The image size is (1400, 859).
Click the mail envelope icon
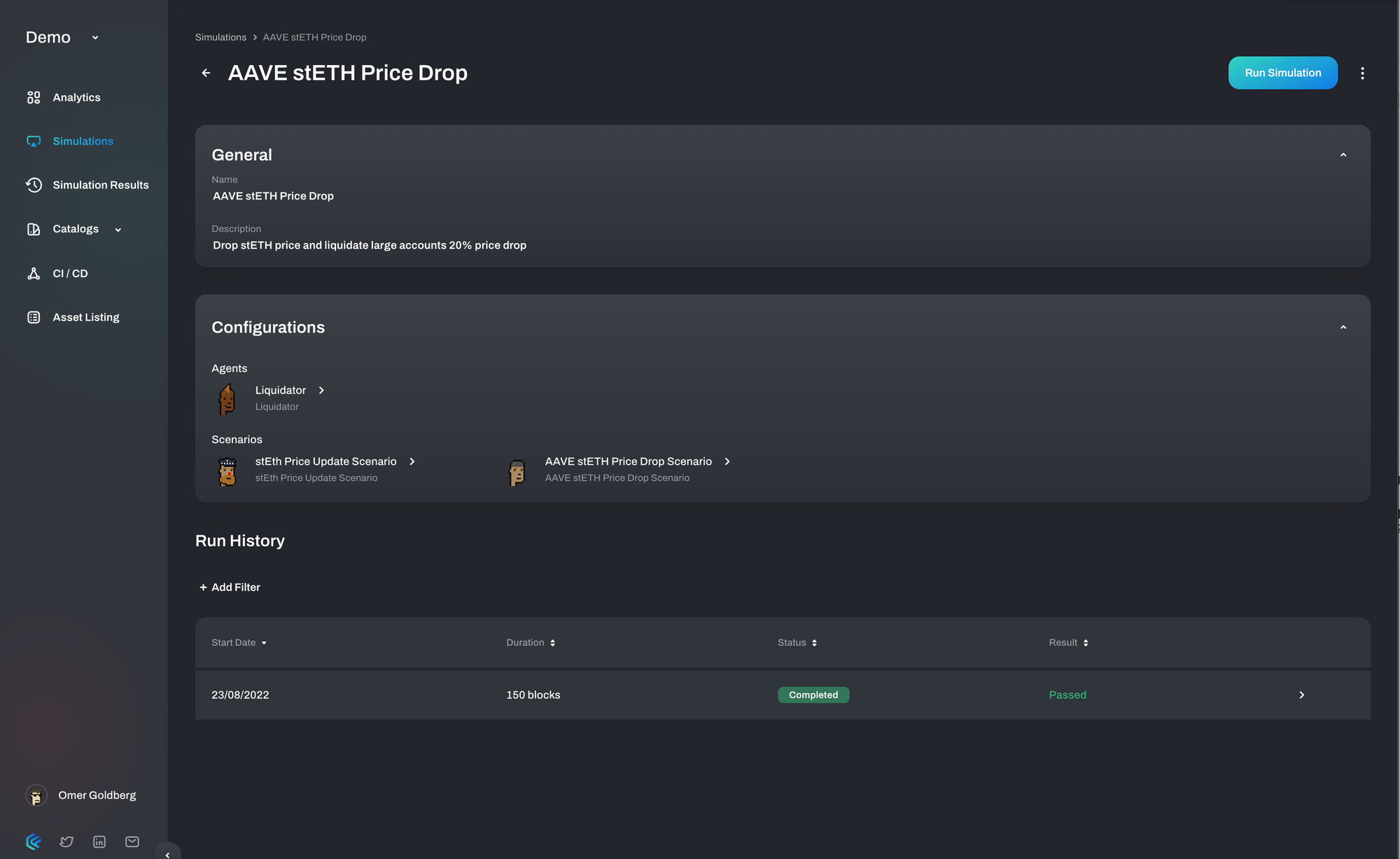[x=132, y=841]
